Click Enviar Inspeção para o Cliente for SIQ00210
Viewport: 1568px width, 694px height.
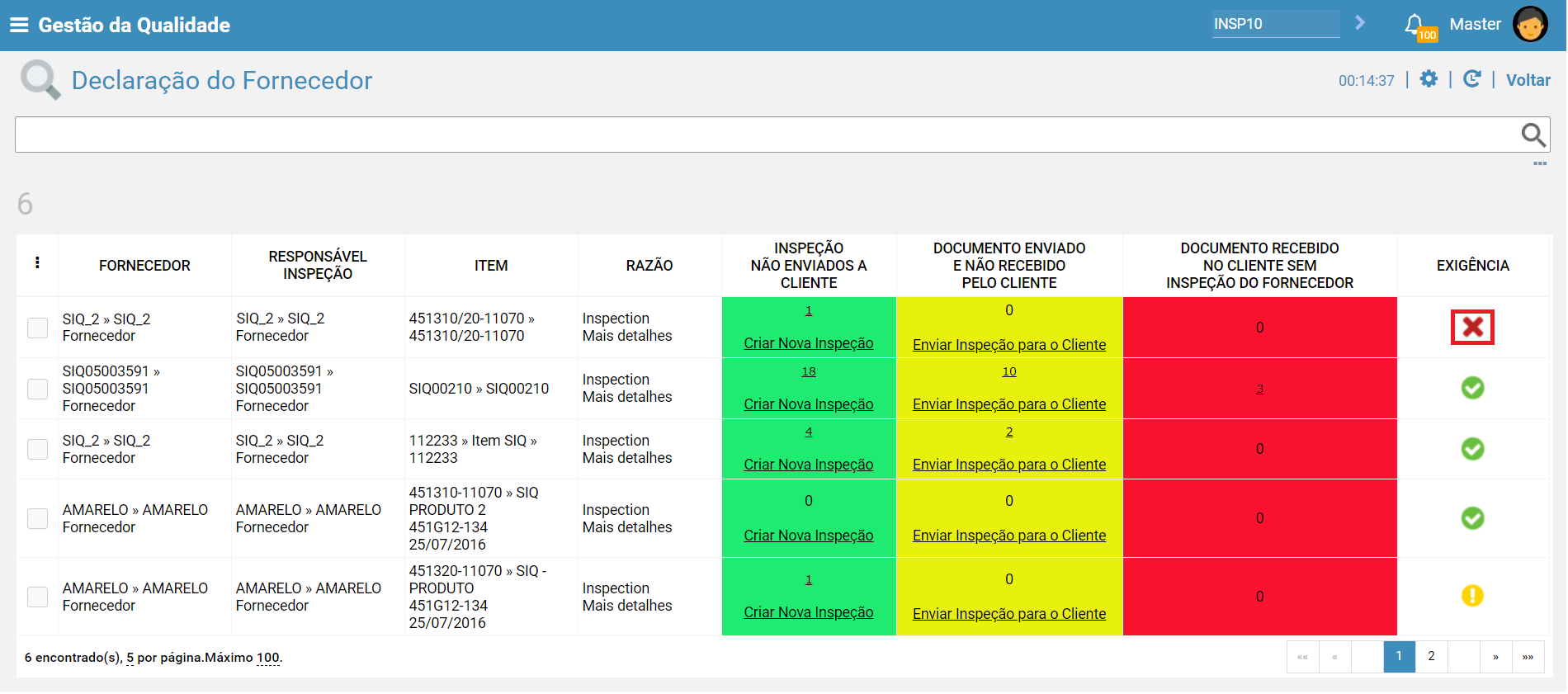coord(1008,404)
